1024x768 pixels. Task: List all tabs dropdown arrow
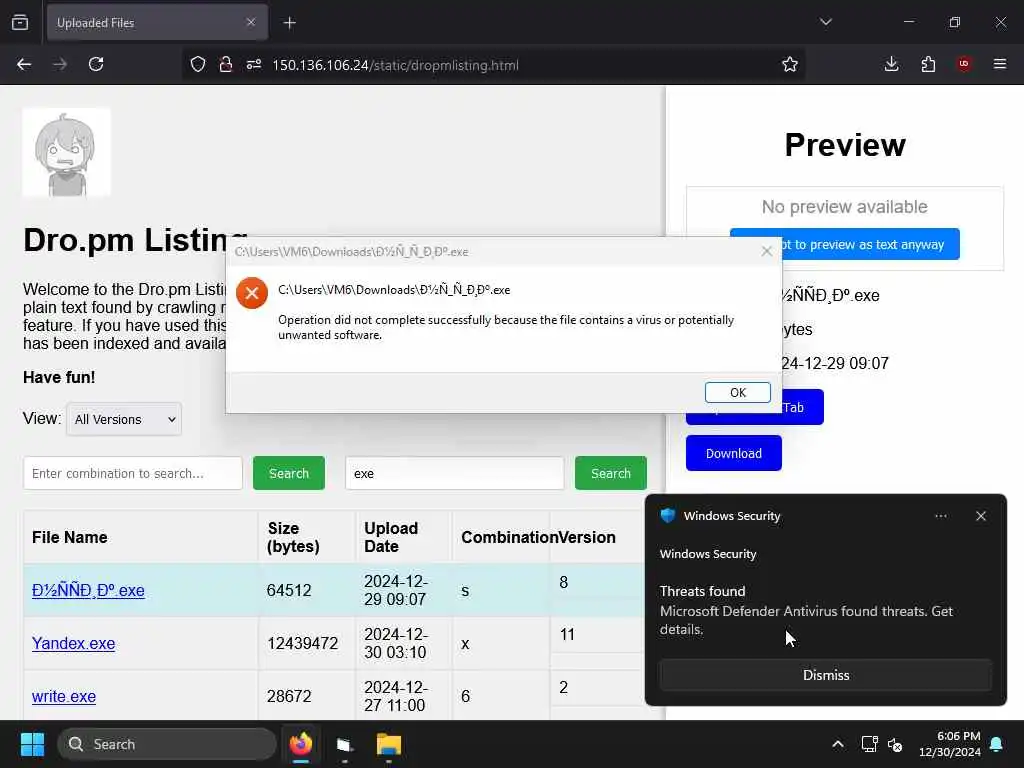pyautogui.click(x=826, y=22)
